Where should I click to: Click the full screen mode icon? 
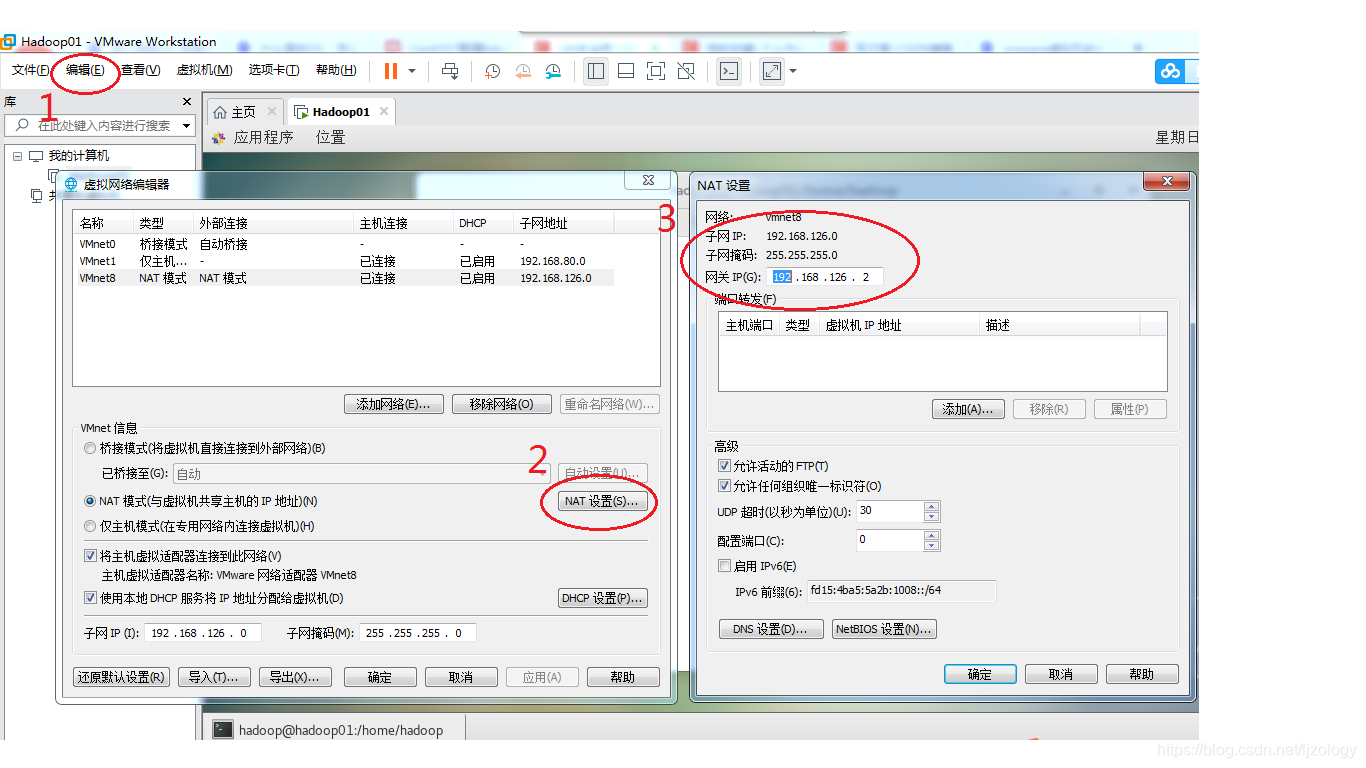coord(656,71)
